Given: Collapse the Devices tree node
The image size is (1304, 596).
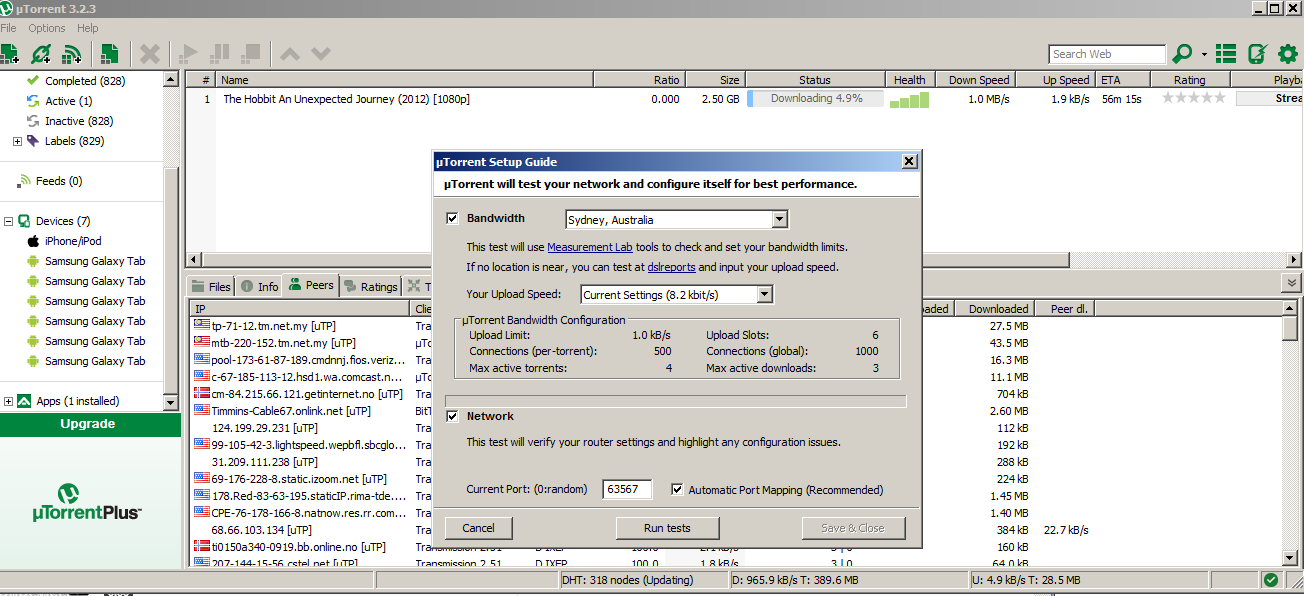Looking at the screenshot, I should 8,221.
